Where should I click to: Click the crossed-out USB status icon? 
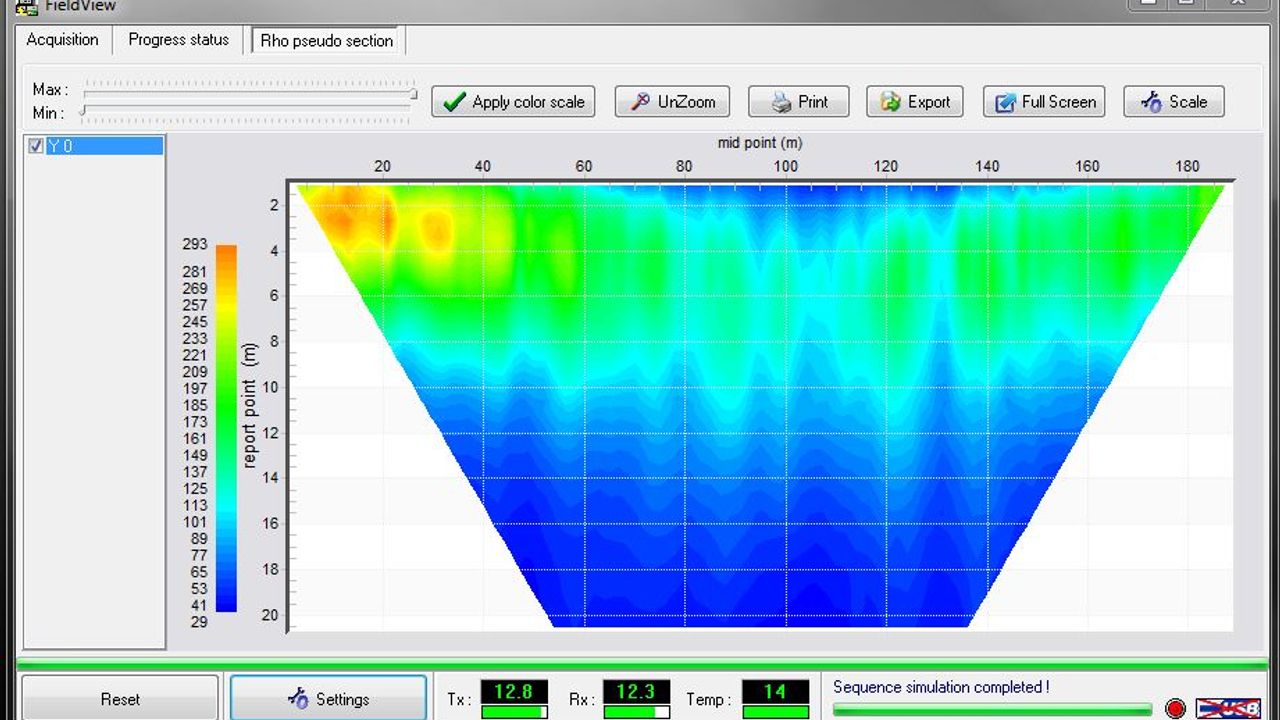click(x=1227, y=709)
